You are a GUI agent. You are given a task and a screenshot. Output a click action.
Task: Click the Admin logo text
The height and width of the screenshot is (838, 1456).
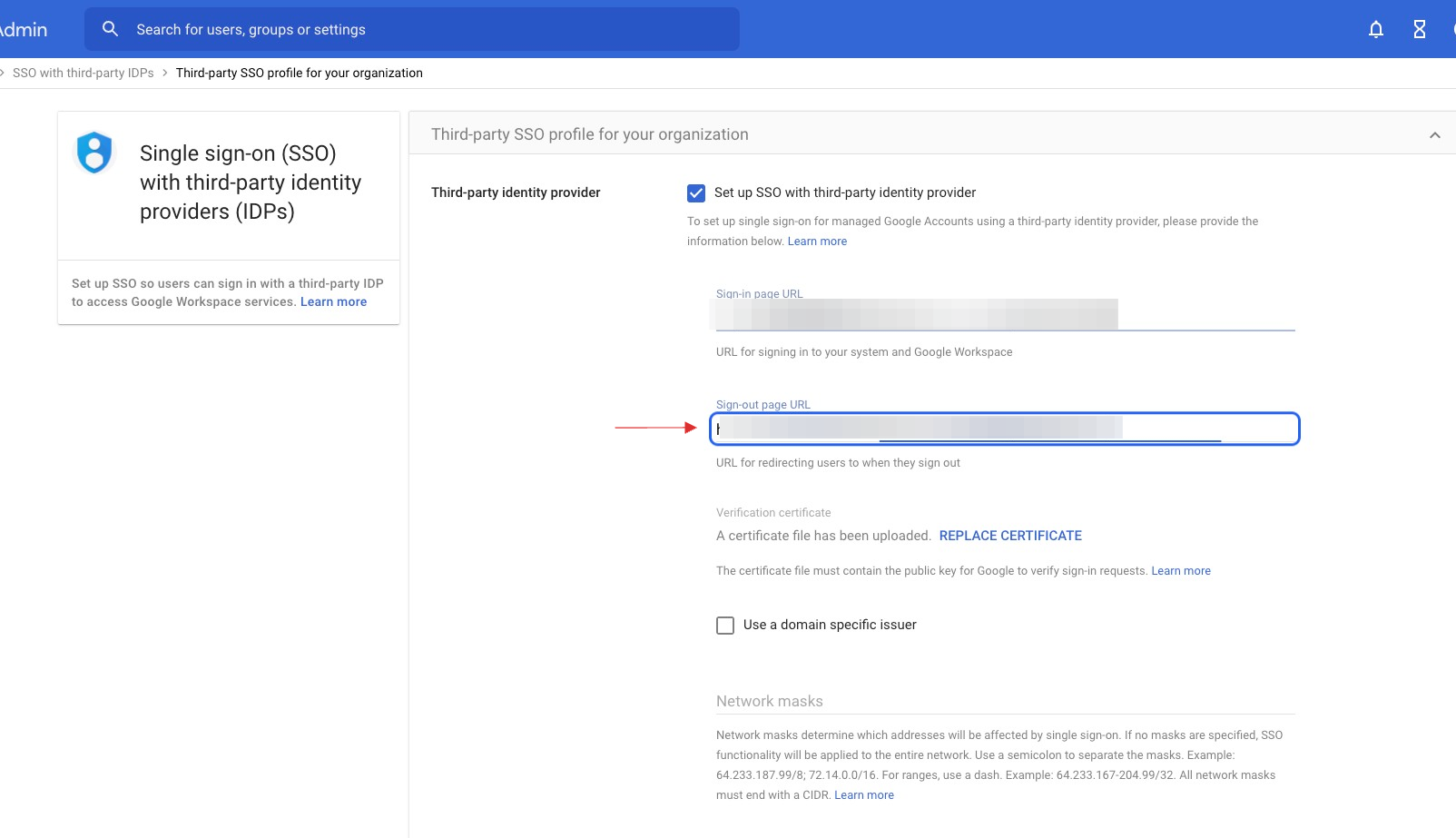pyautogui.click(x=24, y=29)
